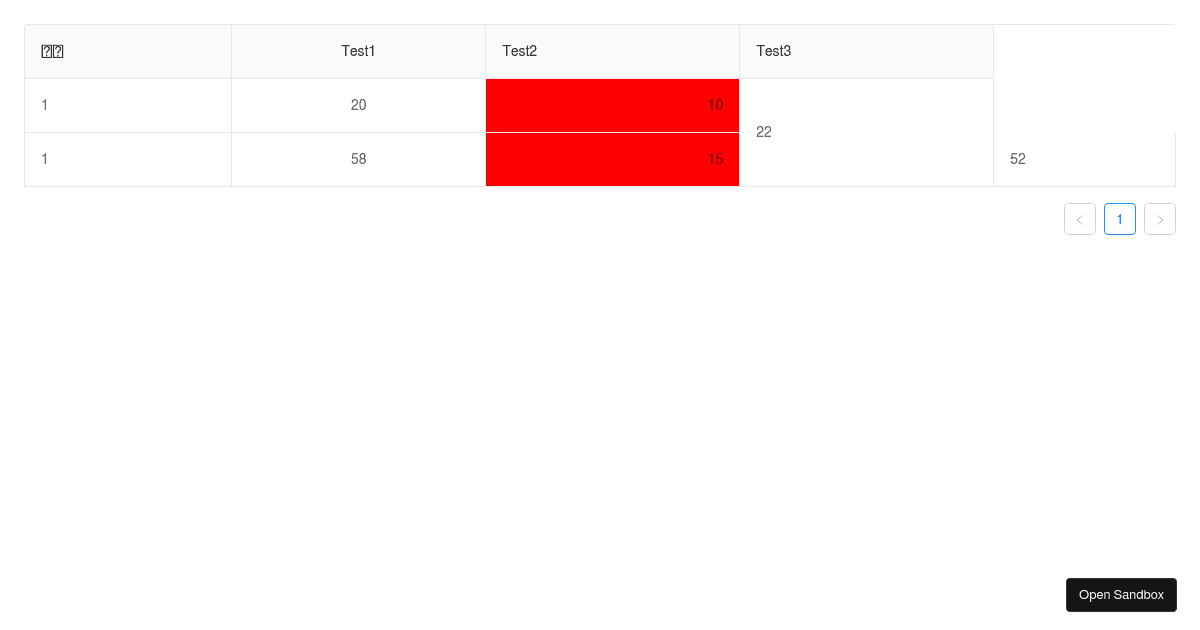Click the cell showing 20

coord(359,105)
